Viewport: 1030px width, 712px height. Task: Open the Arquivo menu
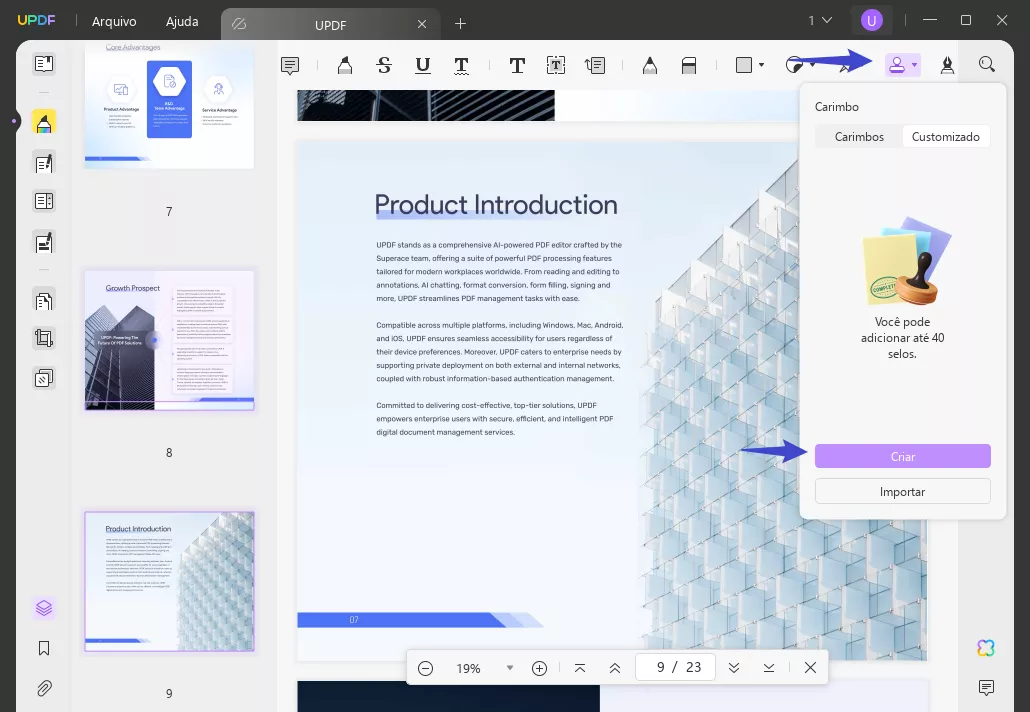(113, 20)
